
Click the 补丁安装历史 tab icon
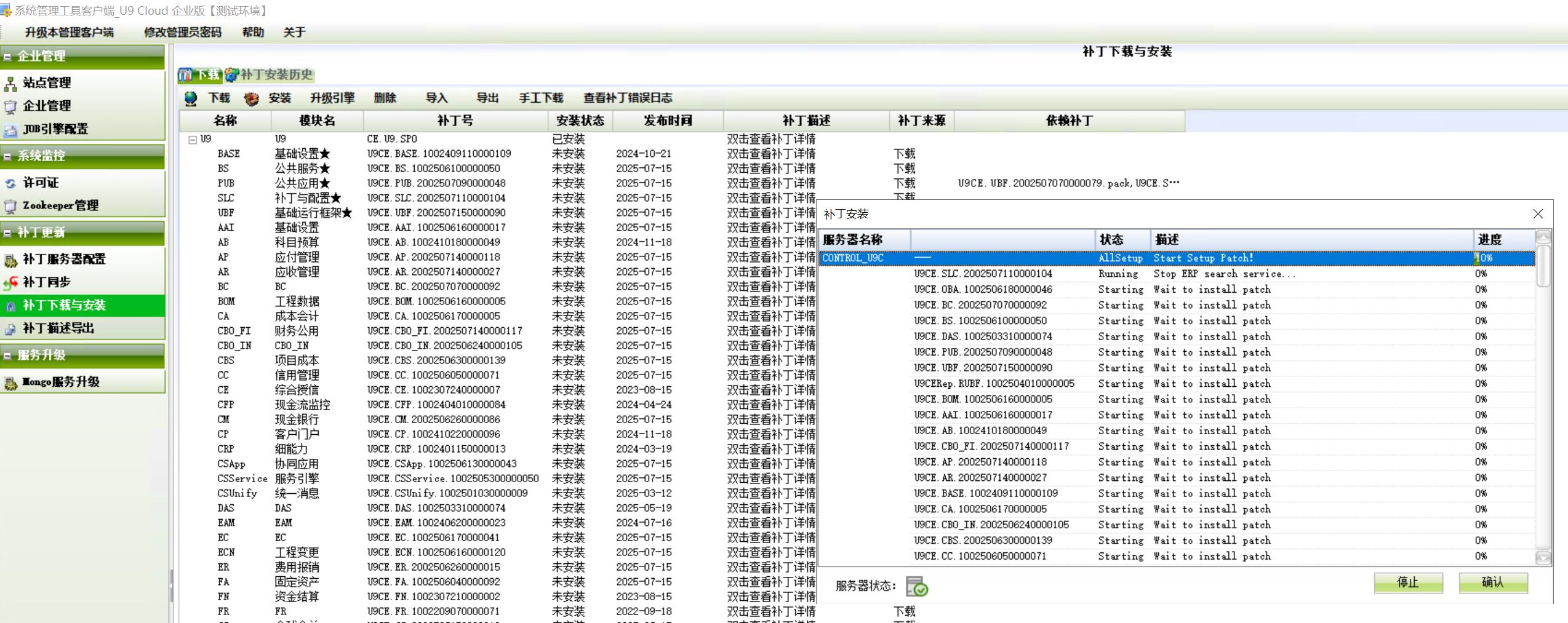coord(232,75)
